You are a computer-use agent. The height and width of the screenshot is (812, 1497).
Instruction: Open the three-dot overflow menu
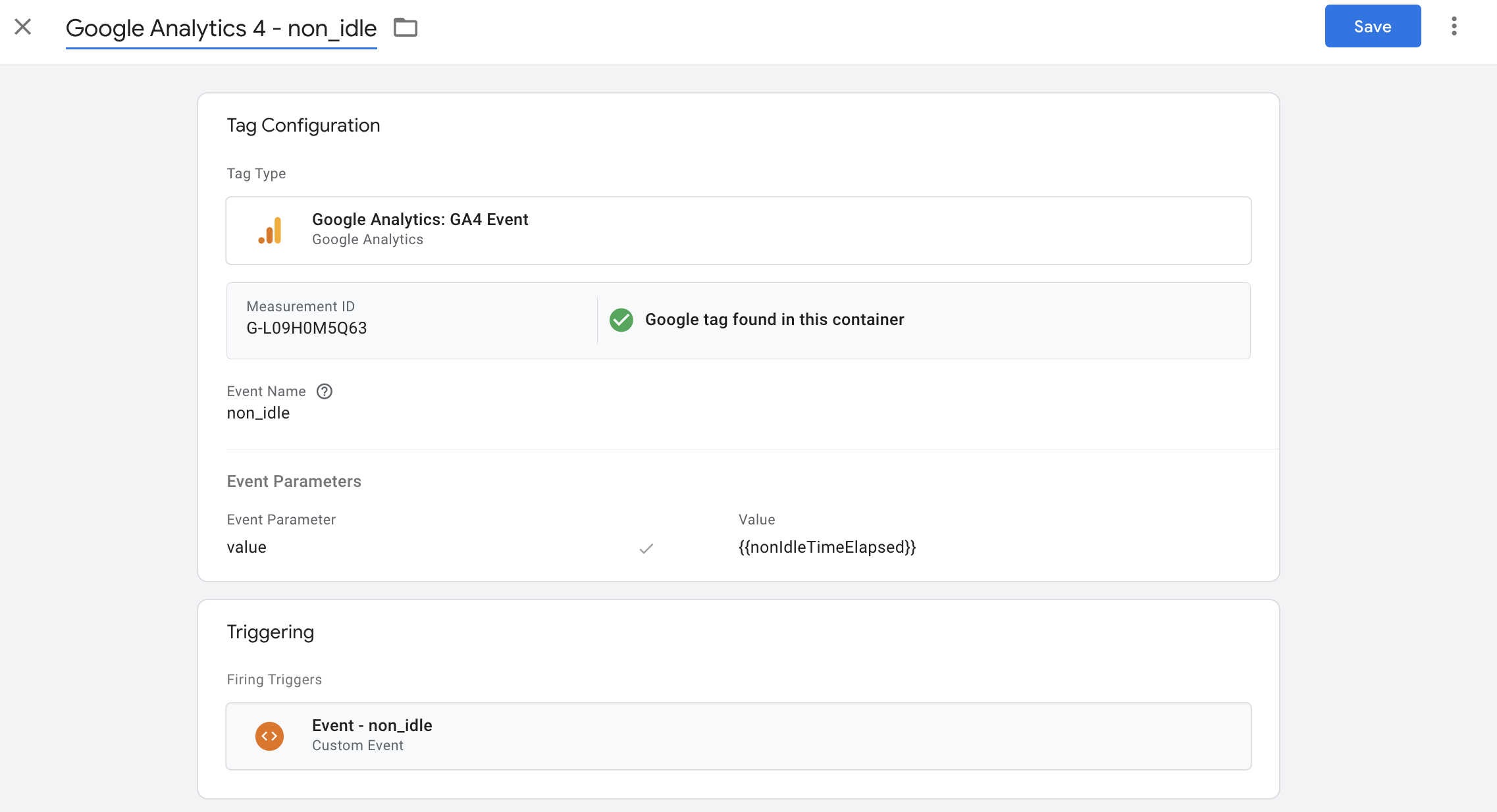(x=1455, y=26)
